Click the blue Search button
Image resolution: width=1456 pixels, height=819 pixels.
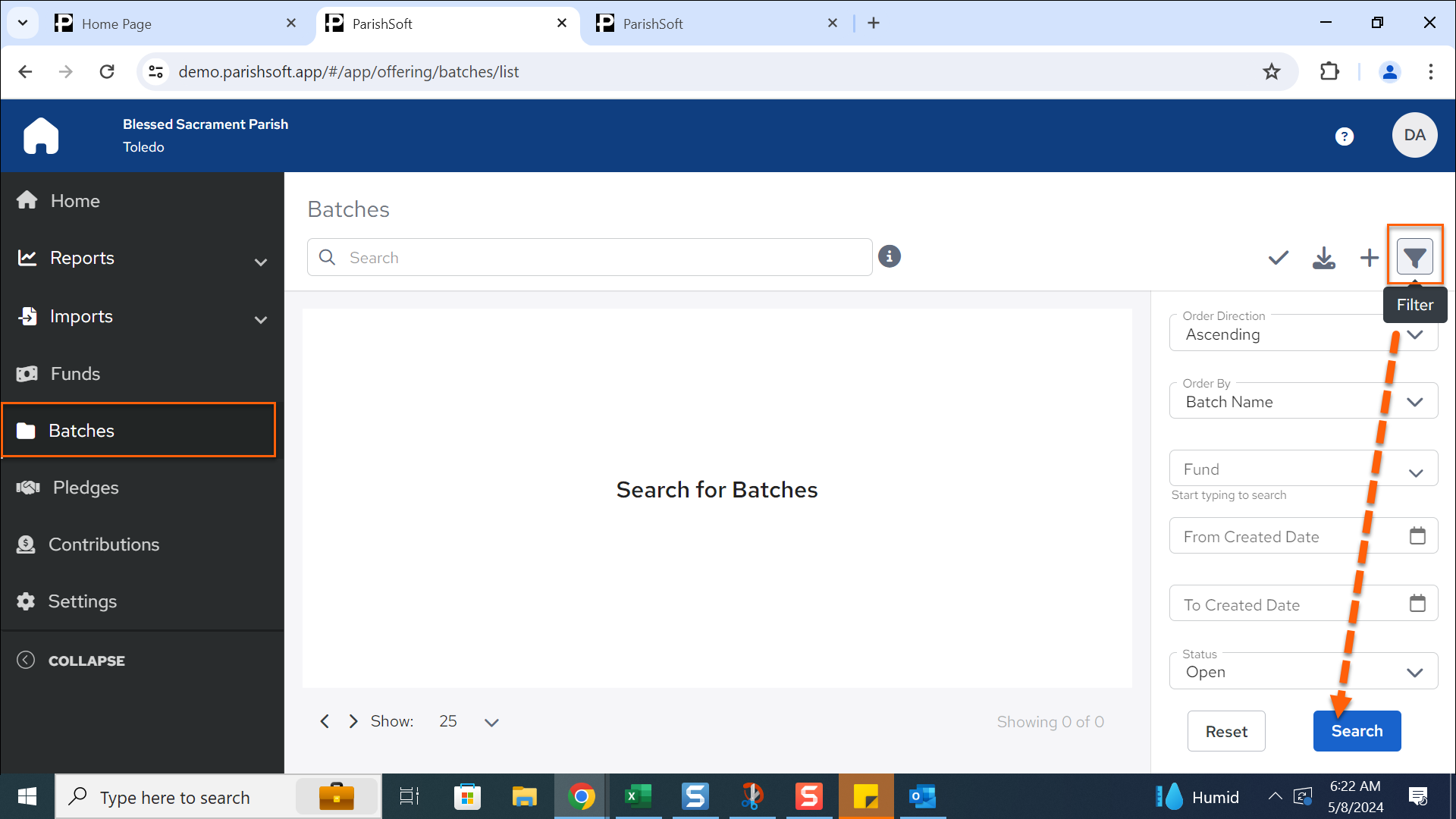pyautogui.click(x=1357, y=731)
